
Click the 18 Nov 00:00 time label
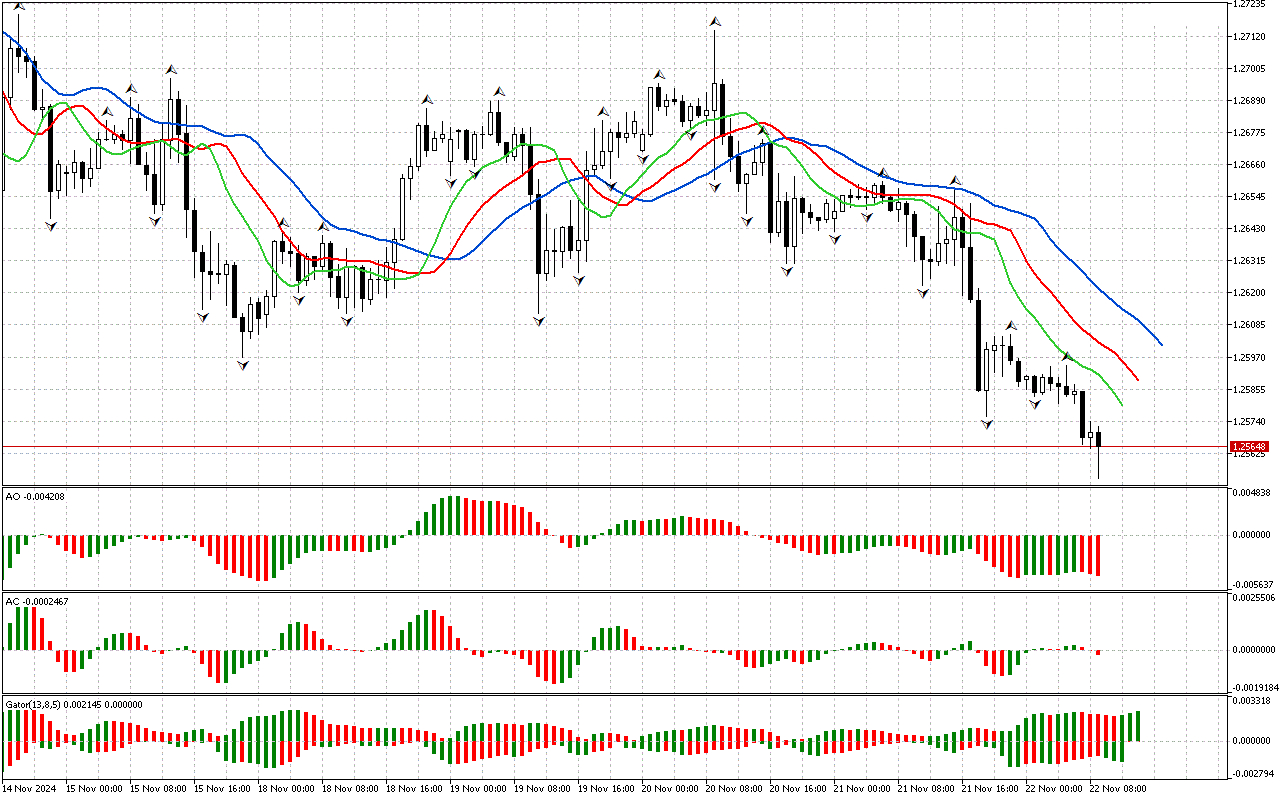[286, 789]
